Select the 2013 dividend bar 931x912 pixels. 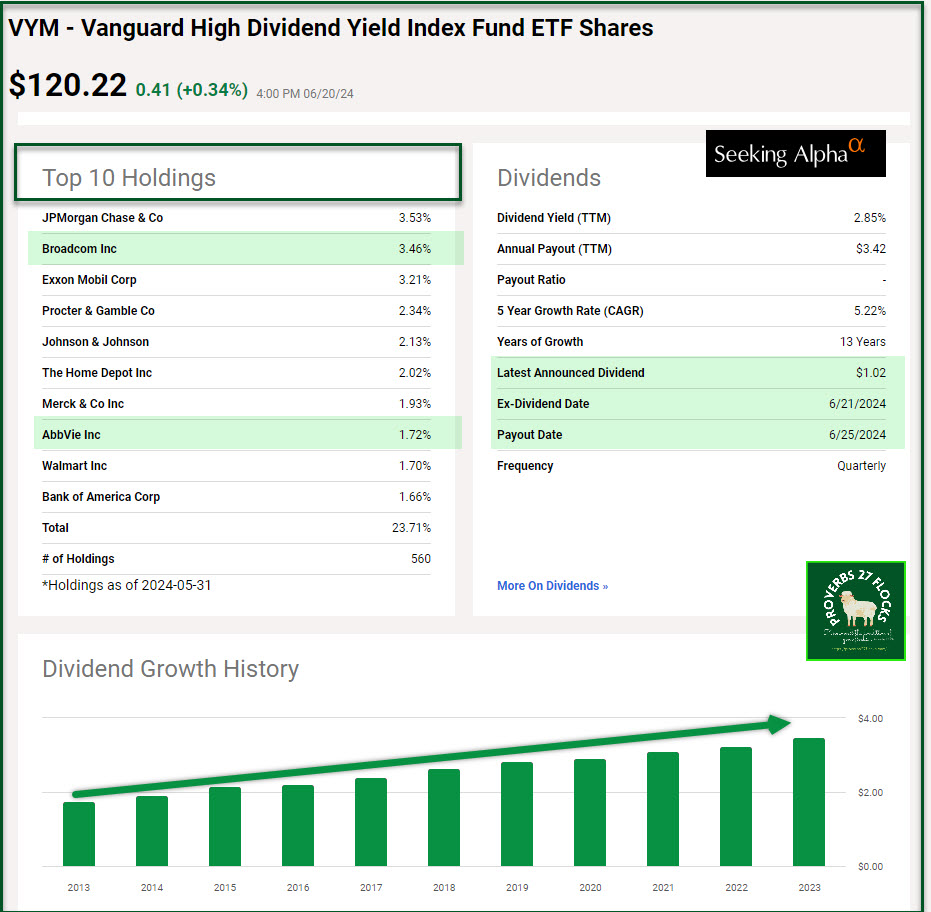point(79,833)
